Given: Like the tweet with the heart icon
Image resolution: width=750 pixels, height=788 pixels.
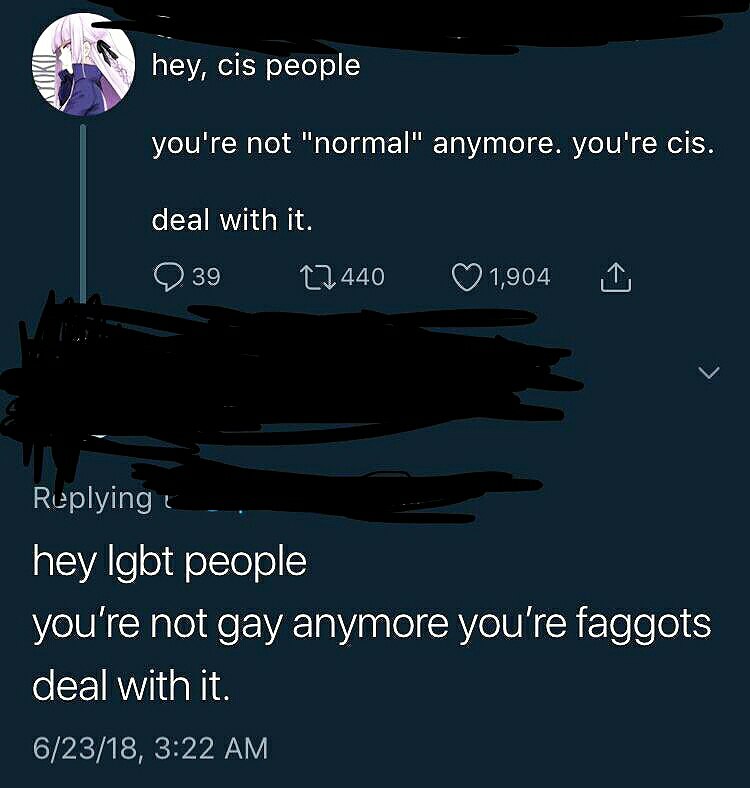Looking at the screenshot, I should (467, 277).
